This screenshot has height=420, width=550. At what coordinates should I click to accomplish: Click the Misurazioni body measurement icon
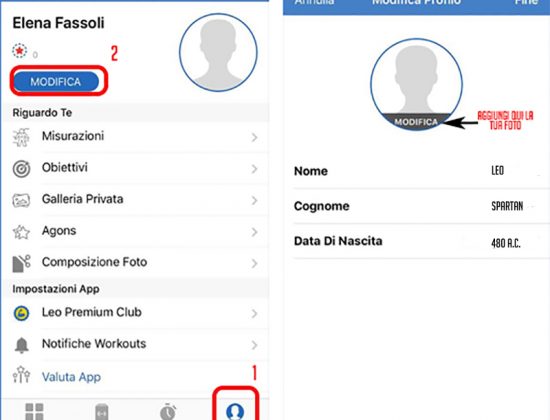[x=21, y=137]
